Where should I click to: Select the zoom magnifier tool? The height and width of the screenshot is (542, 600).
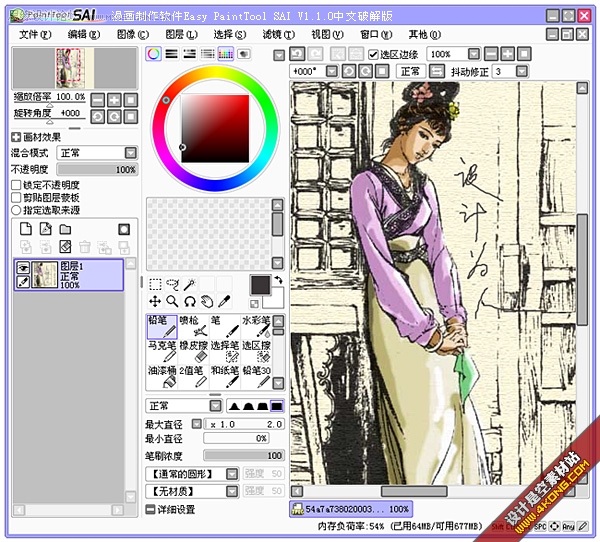173,302
